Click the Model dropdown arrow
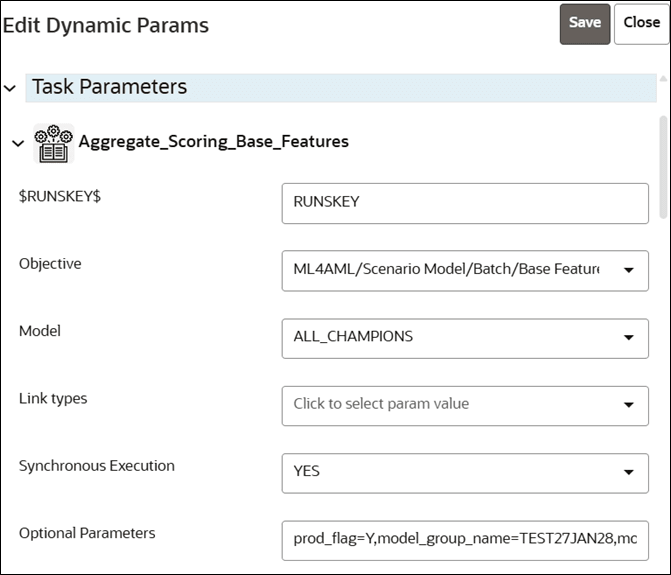 pos(628,337)
